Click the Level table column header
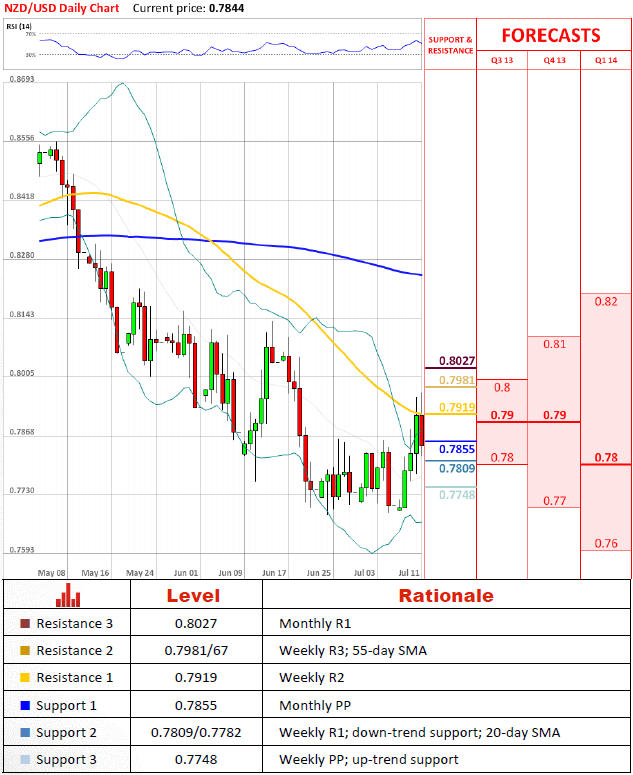633x775 pixels. tap(193, 596)
